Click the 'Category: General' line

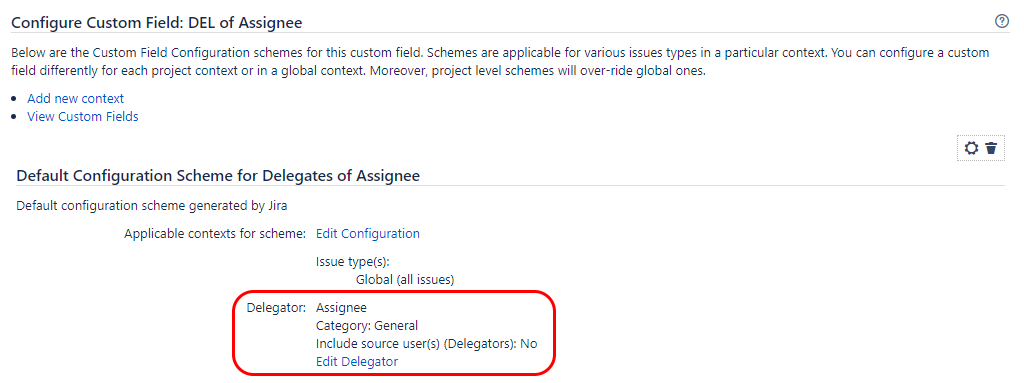(367, 325)
